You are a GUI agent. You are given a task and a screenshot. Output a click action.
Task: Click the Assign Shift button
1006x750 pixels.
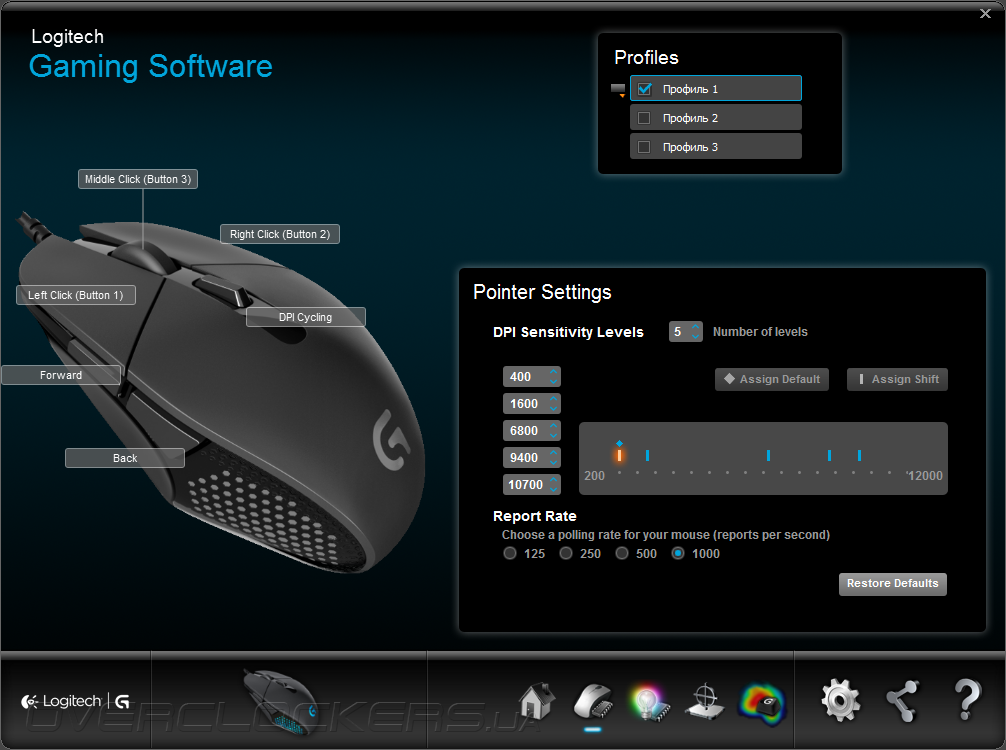click(897, 379)
